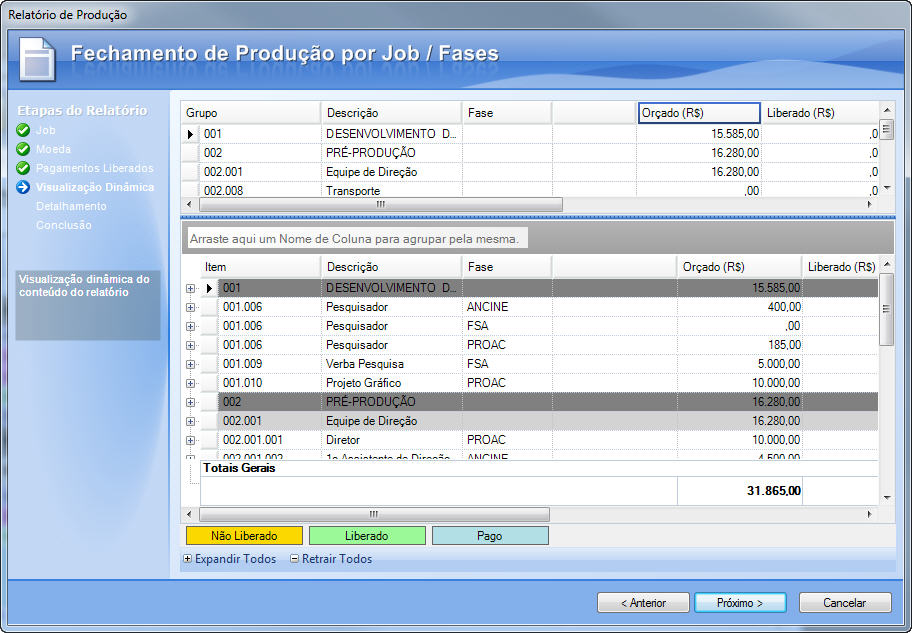The height and width of the screenshot is (633, 912).
Task: Expand the 002.001.001 Diretor row
Action: pyautogui.click(x=190, y=440)
